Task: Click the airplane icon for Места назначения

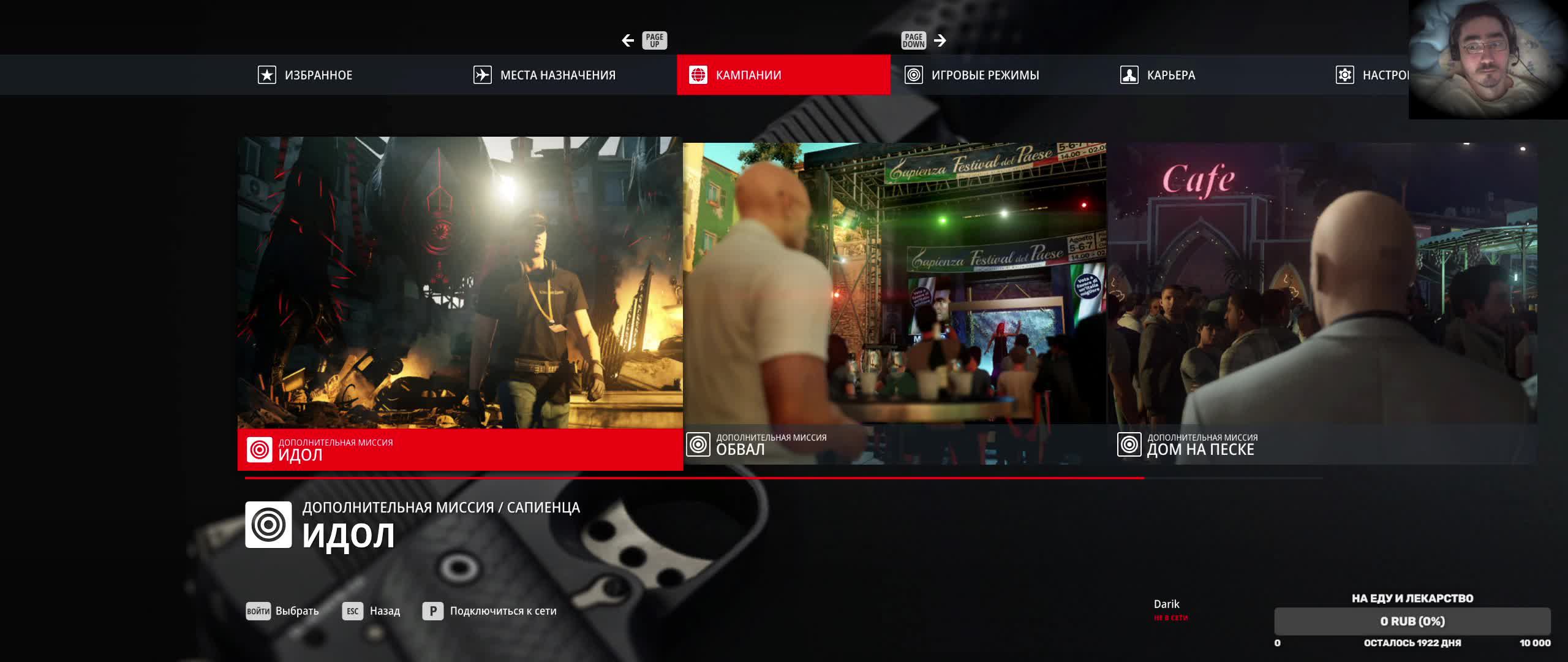Action: coord(482,75)
